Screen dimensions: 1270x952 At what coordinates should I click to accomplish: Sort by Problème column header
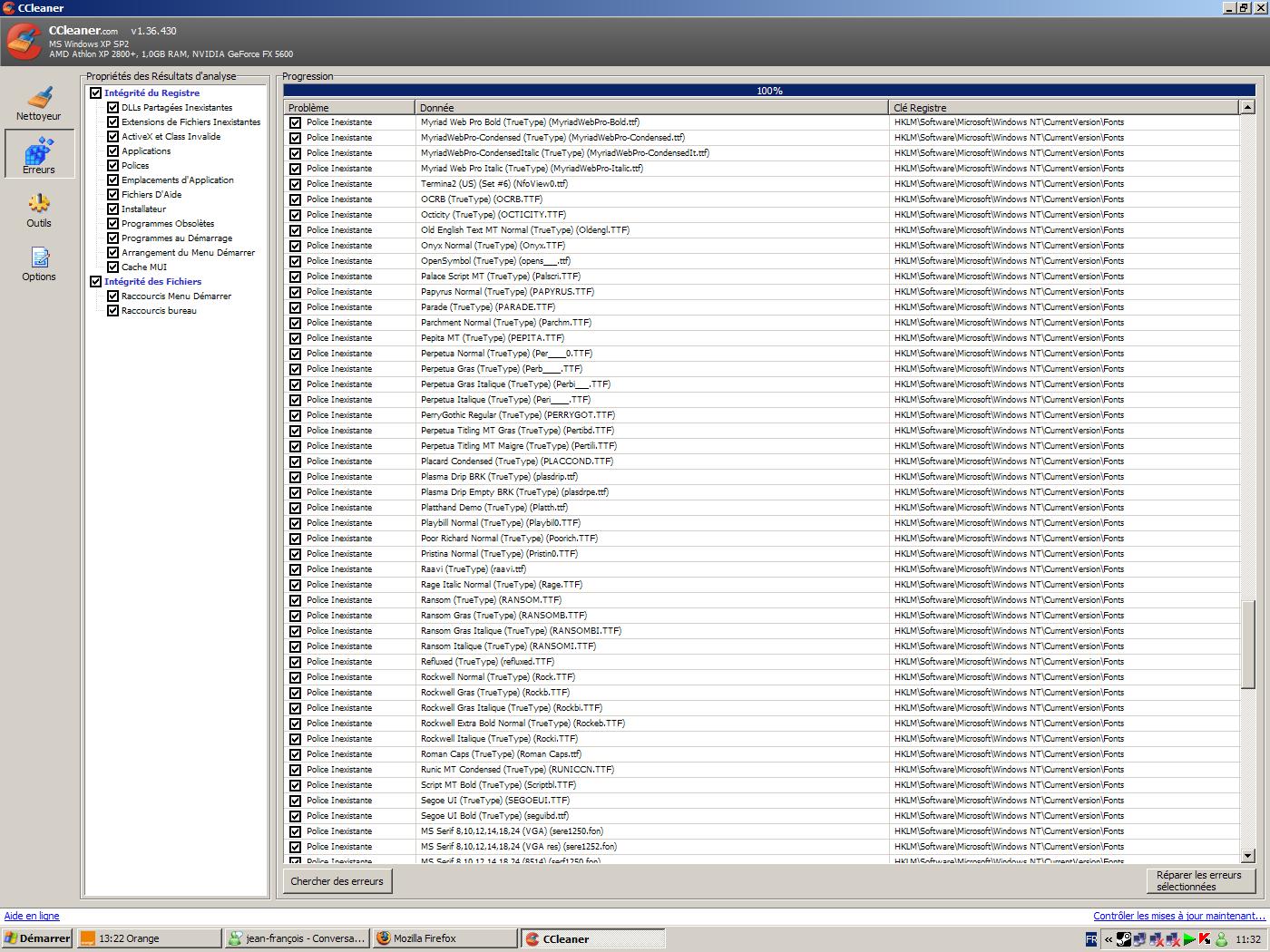pos(349,107)
